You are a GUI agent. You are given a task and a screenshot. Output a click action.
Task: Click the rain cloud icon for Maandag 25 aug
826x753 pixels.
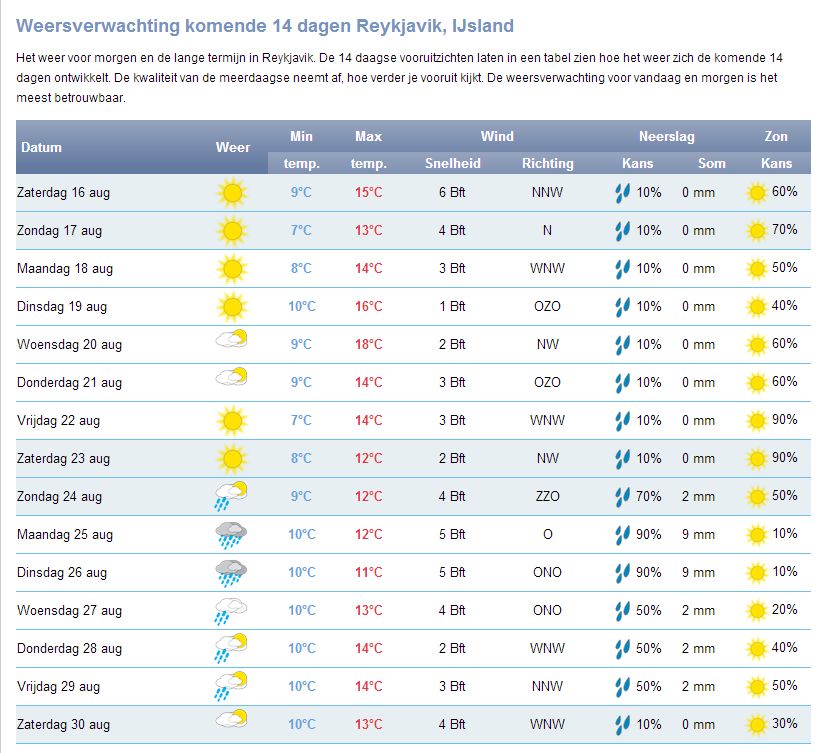coord(232,535)
